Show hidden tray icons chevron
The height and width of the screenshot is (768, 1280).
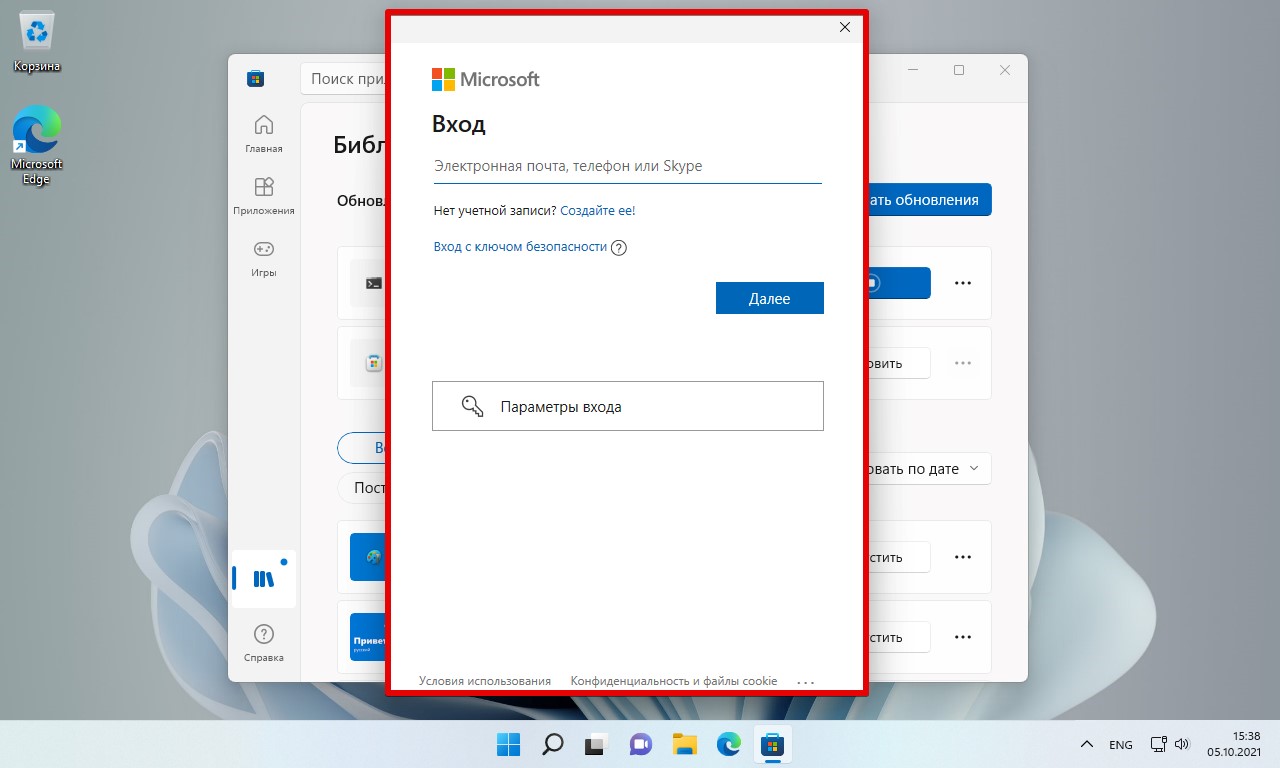(1087, 745)
